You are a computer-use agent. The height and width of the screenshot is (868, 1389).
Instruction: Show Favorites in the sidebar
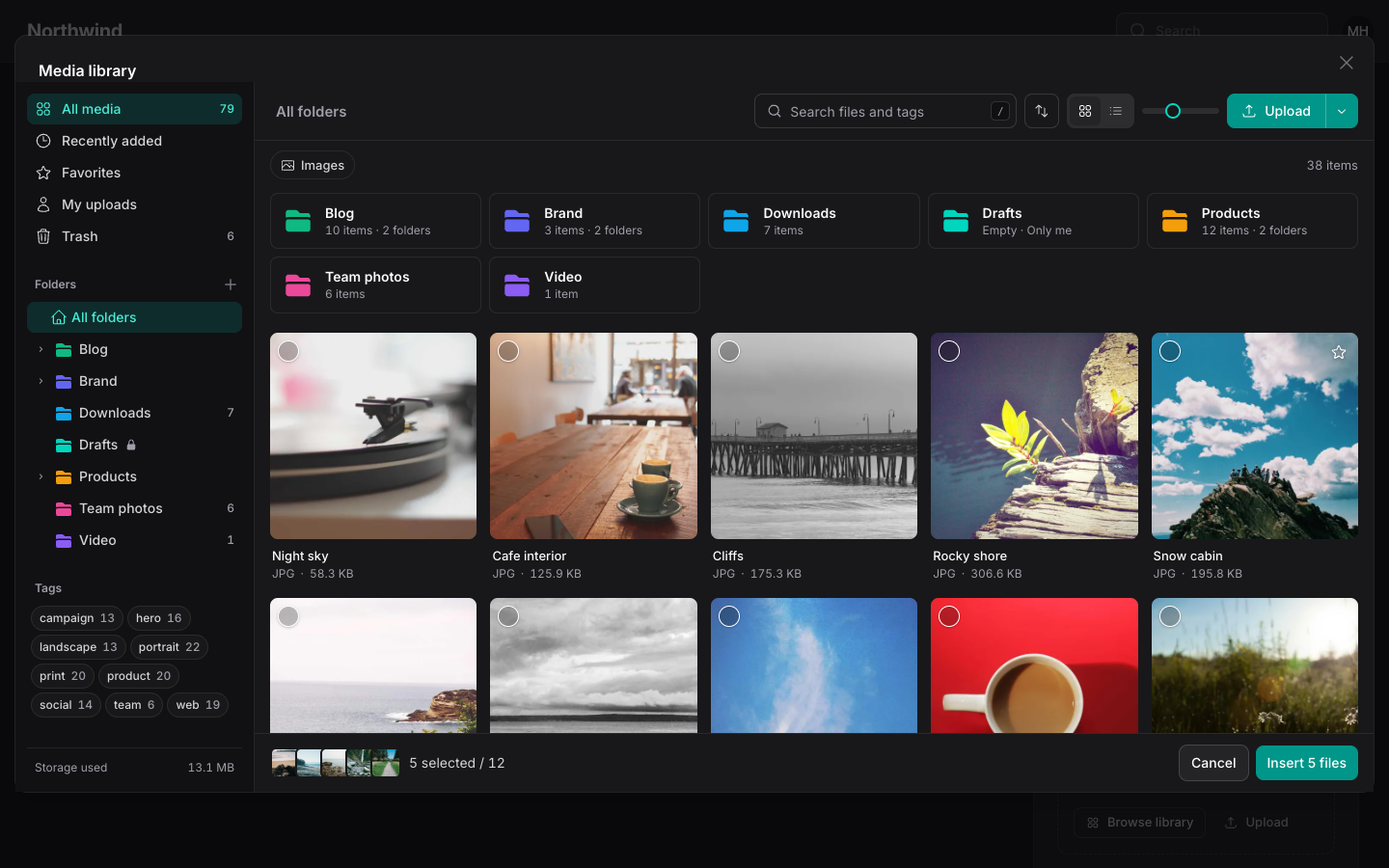click(x=134, y=173)
